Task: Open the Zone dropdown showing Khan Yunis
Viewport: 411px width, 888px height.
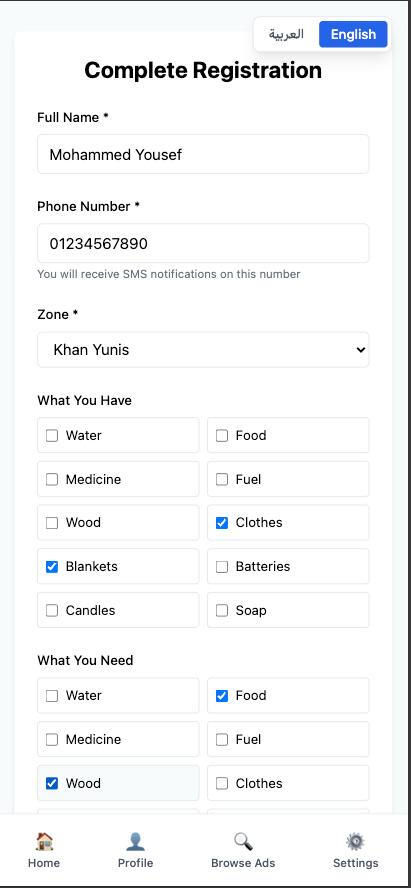Action: [x=203, y=349]
